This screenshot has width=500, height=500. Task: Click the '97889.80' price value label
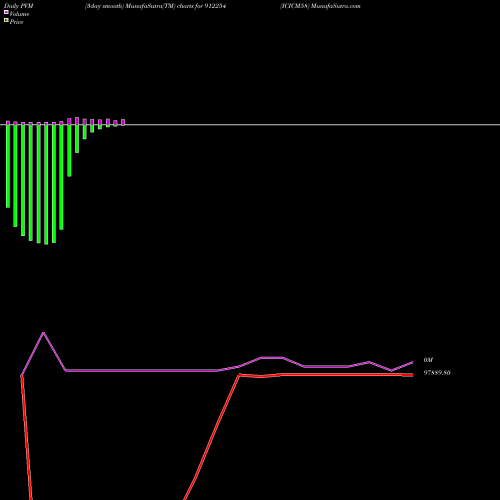437,373
